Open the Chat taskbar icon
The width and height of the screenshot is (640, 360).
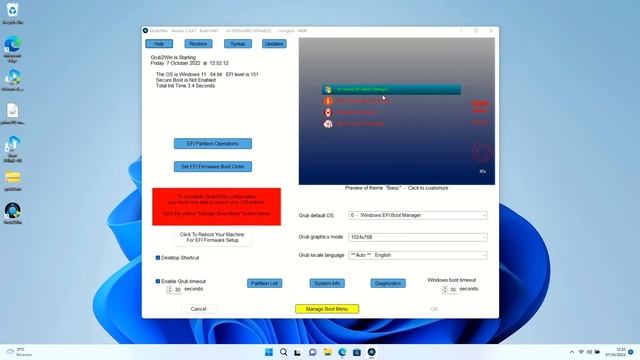click(x=313, y=352)
